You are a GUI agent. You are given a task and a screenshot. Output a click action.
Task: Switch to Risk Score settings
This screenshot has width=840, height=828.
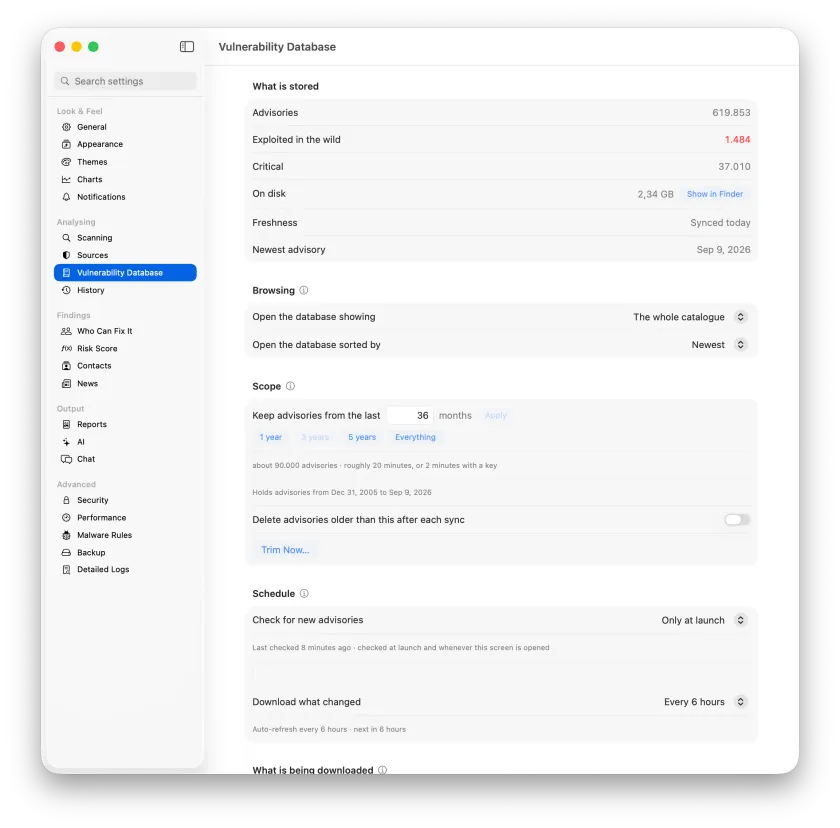click(x=125, y=349)
